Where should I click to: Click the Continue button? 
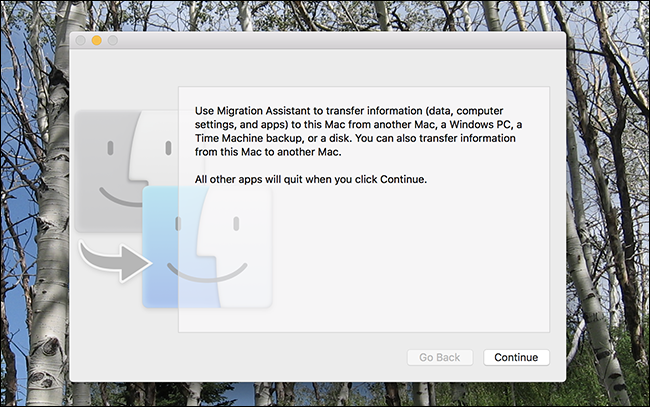tap(516, 357)
